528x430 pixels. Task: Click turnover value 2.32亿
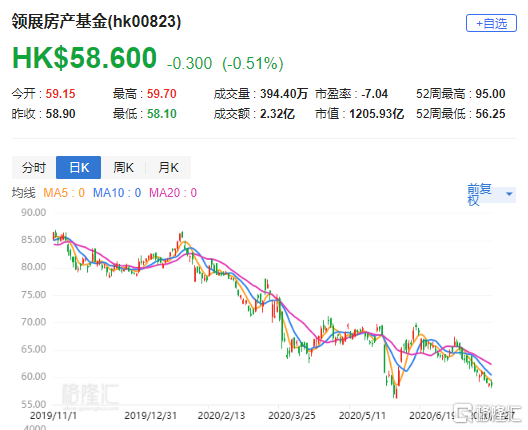pyautogui.click(x=277, y=114)
